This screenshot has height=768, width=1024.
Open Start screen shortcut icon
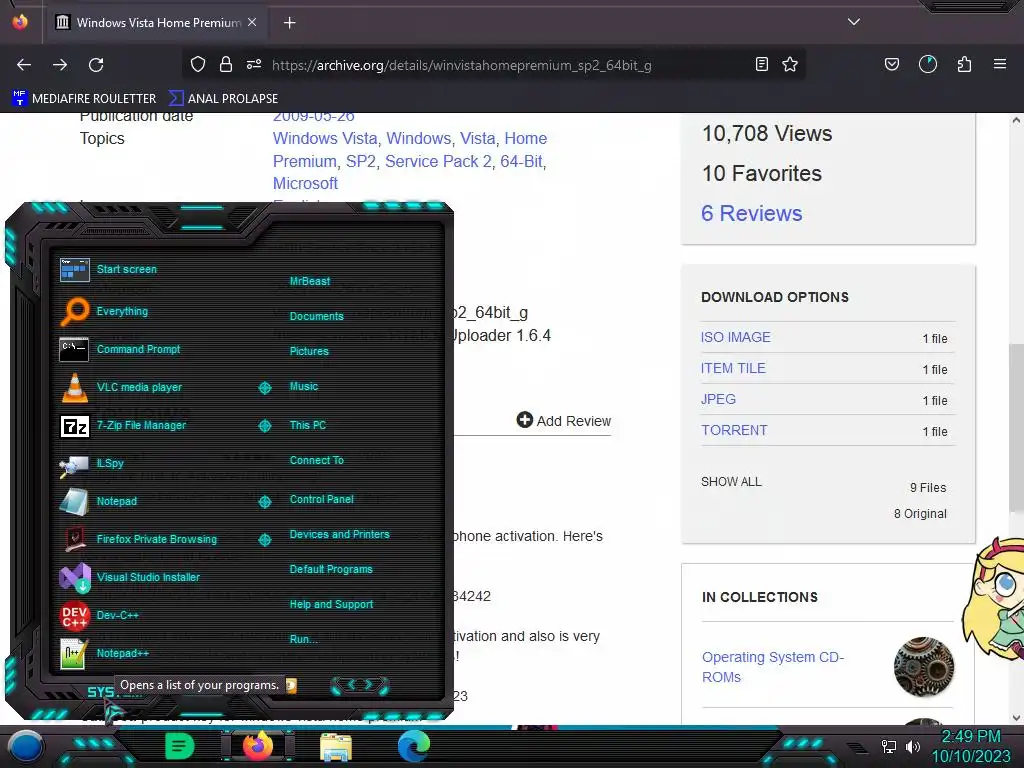click(74, 269)
